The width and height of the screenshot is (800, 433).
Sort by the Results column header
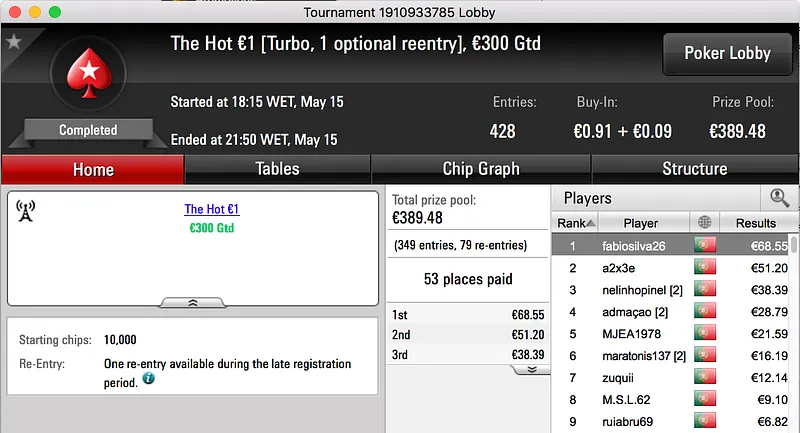[x=755, y=223]
